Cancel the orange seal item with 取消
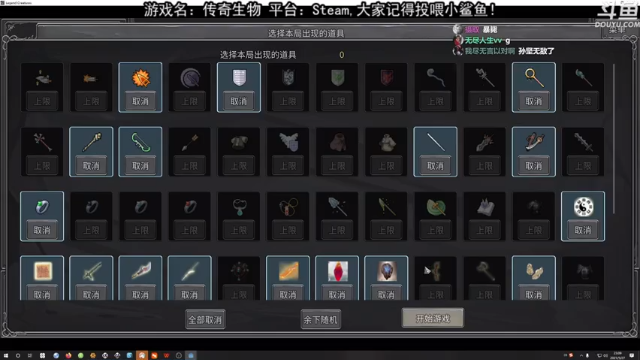 pos(42,294)
